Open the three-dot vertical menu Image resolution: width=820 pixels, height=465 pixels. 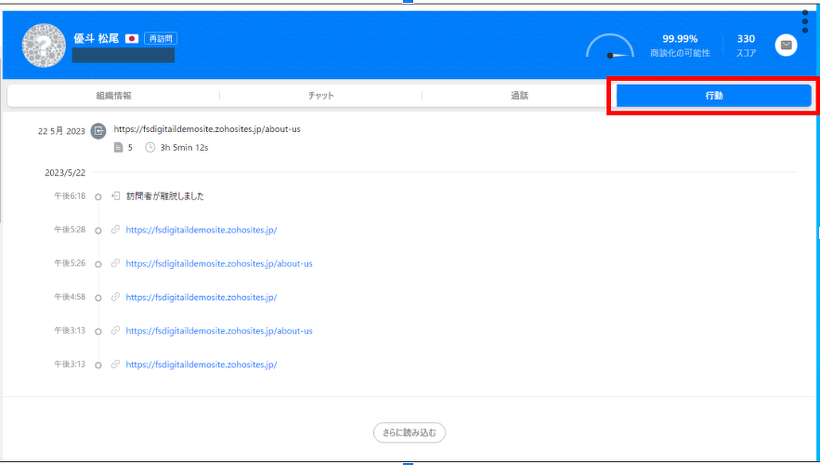pos(805,22)
